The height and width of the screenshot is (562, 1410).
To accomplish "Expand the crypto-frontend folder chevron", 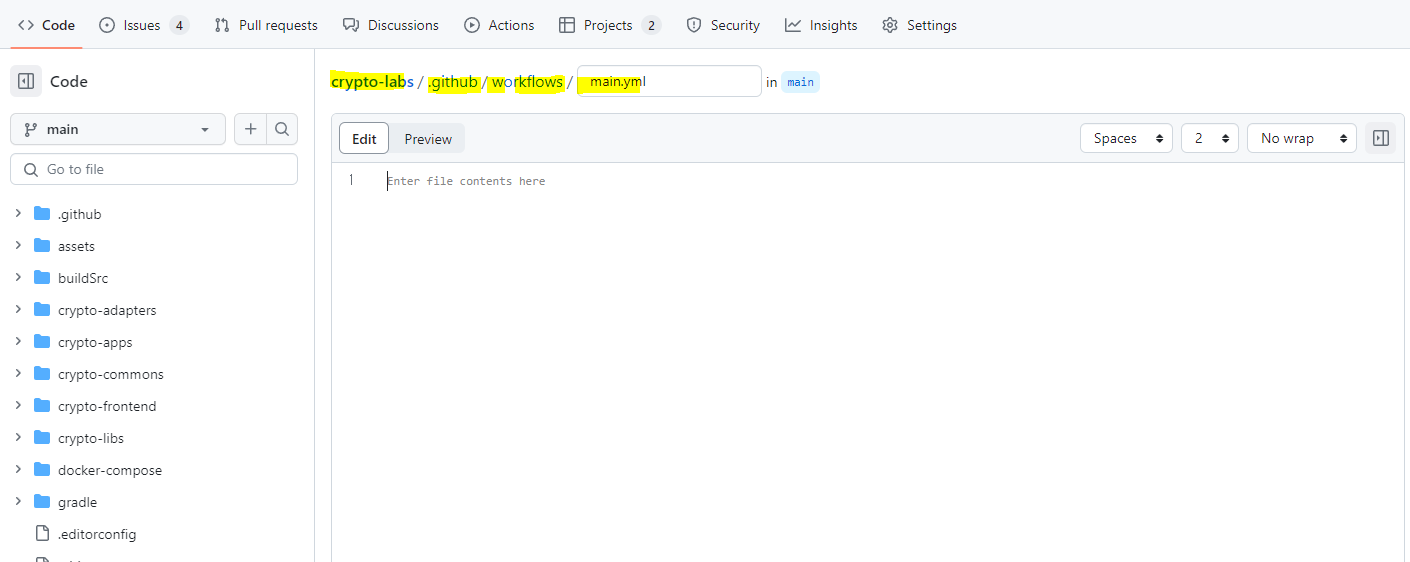I will pyautogui.click(x=18, y=406).
